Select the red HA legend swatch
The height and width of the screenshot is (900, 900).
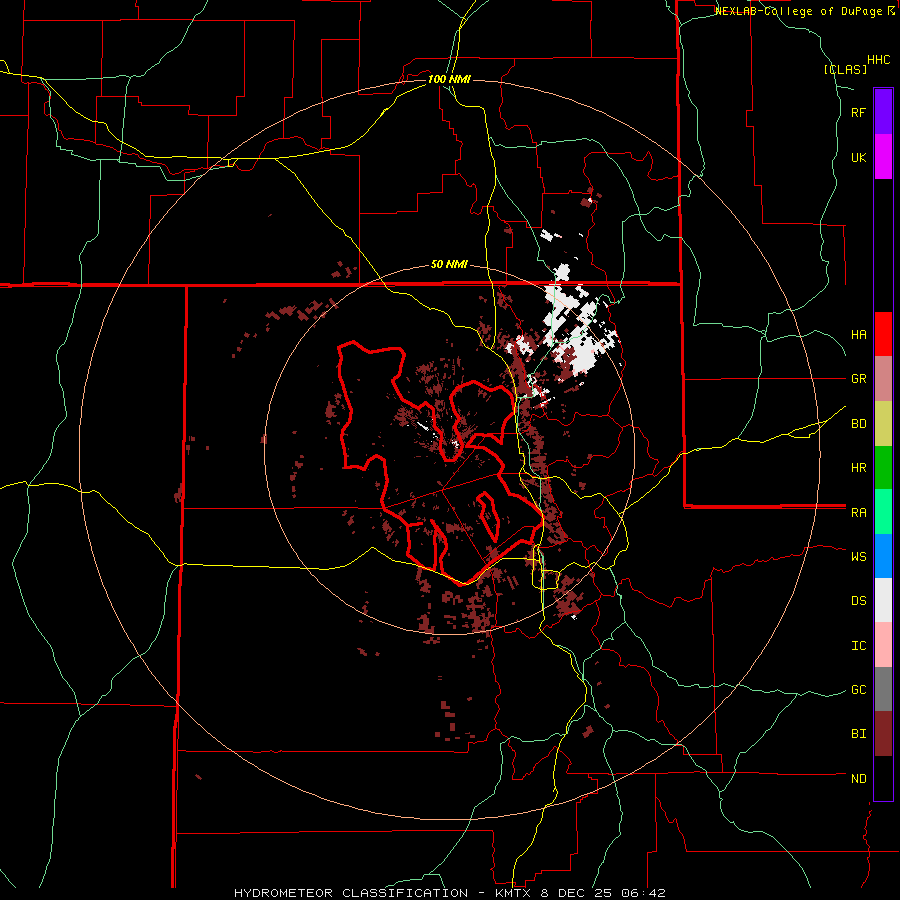(883, 334)
